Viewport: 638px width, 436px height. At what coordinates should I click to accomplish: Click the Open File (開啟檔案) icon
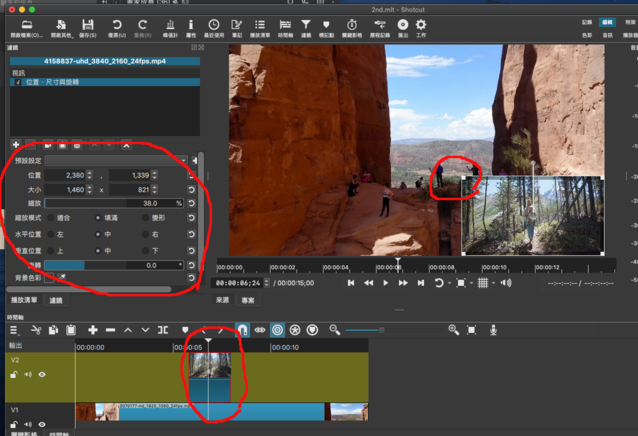25,25
